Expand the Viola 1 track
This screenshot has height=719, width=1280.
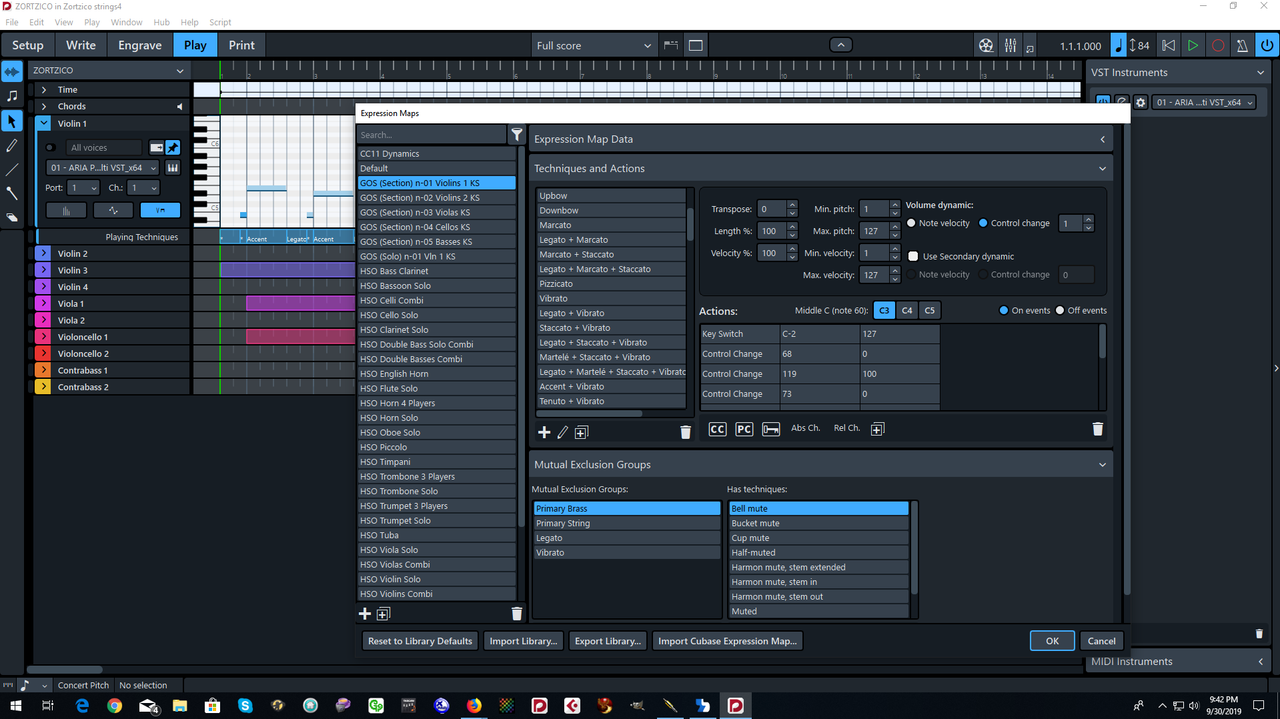tap(42, 304)
